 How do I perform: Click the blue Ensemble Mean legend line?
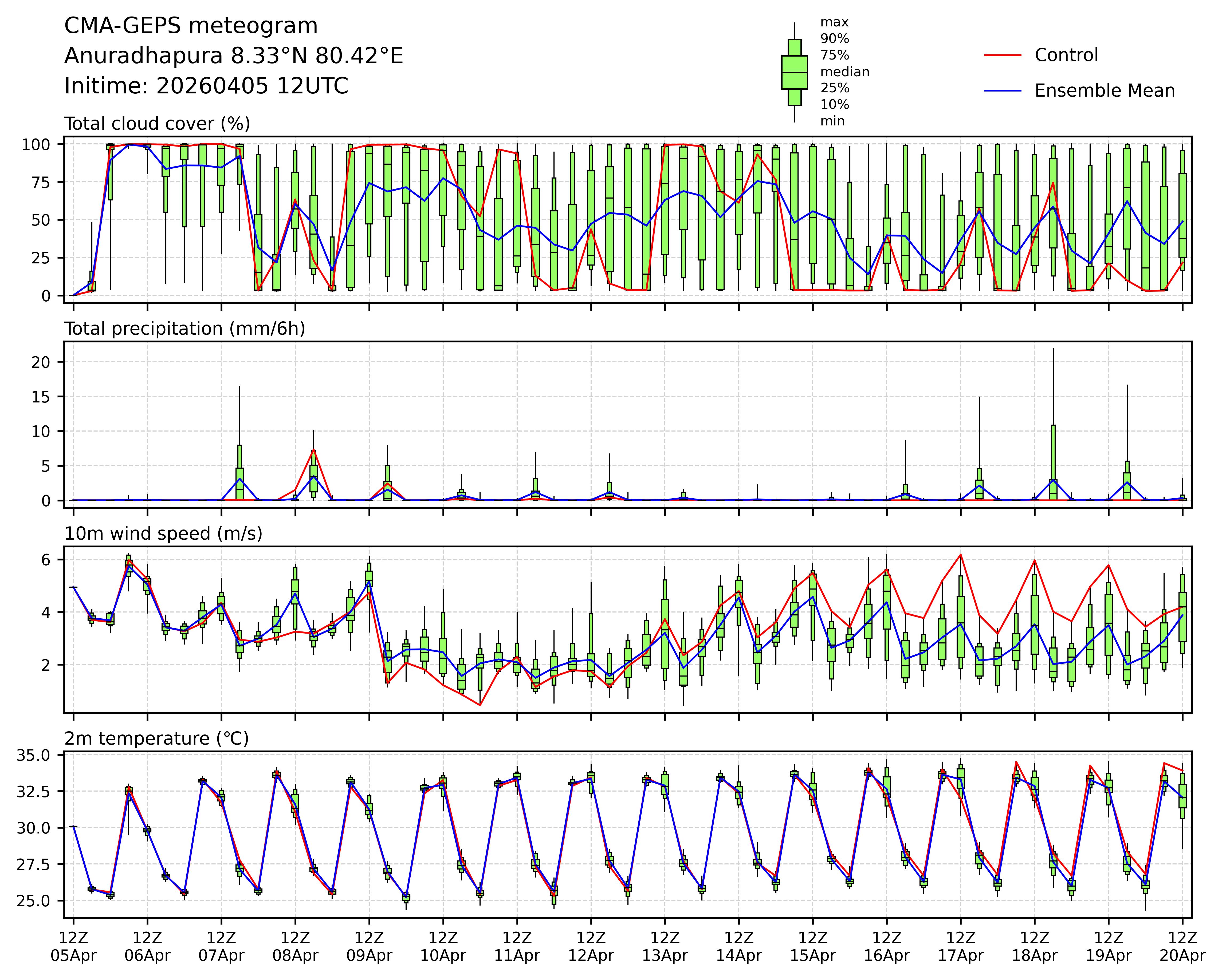pos(1003,91)
